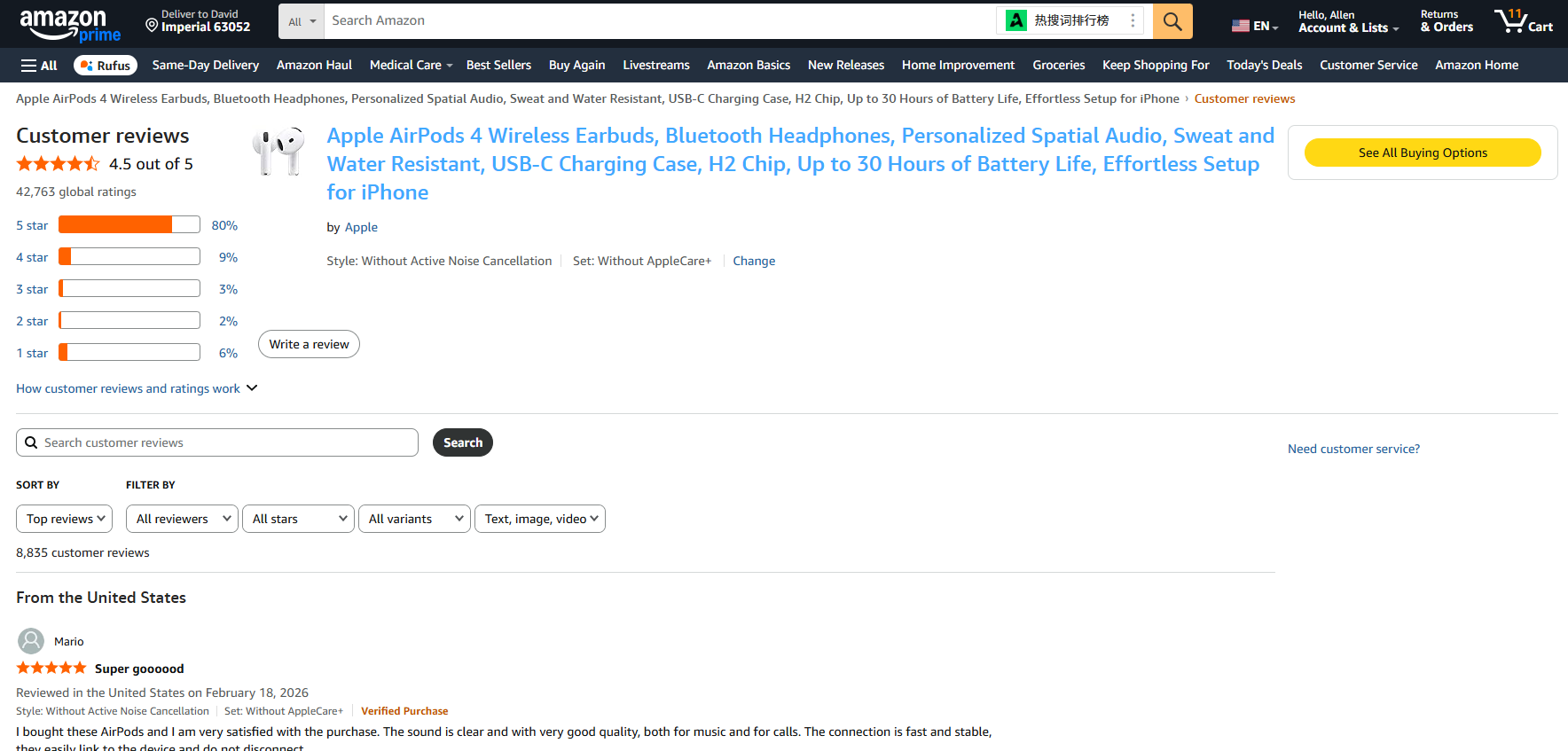The image size is (1568, 751).
Task: Open Best Sellers in navigation bar
Action: click(x=498, y=66)
